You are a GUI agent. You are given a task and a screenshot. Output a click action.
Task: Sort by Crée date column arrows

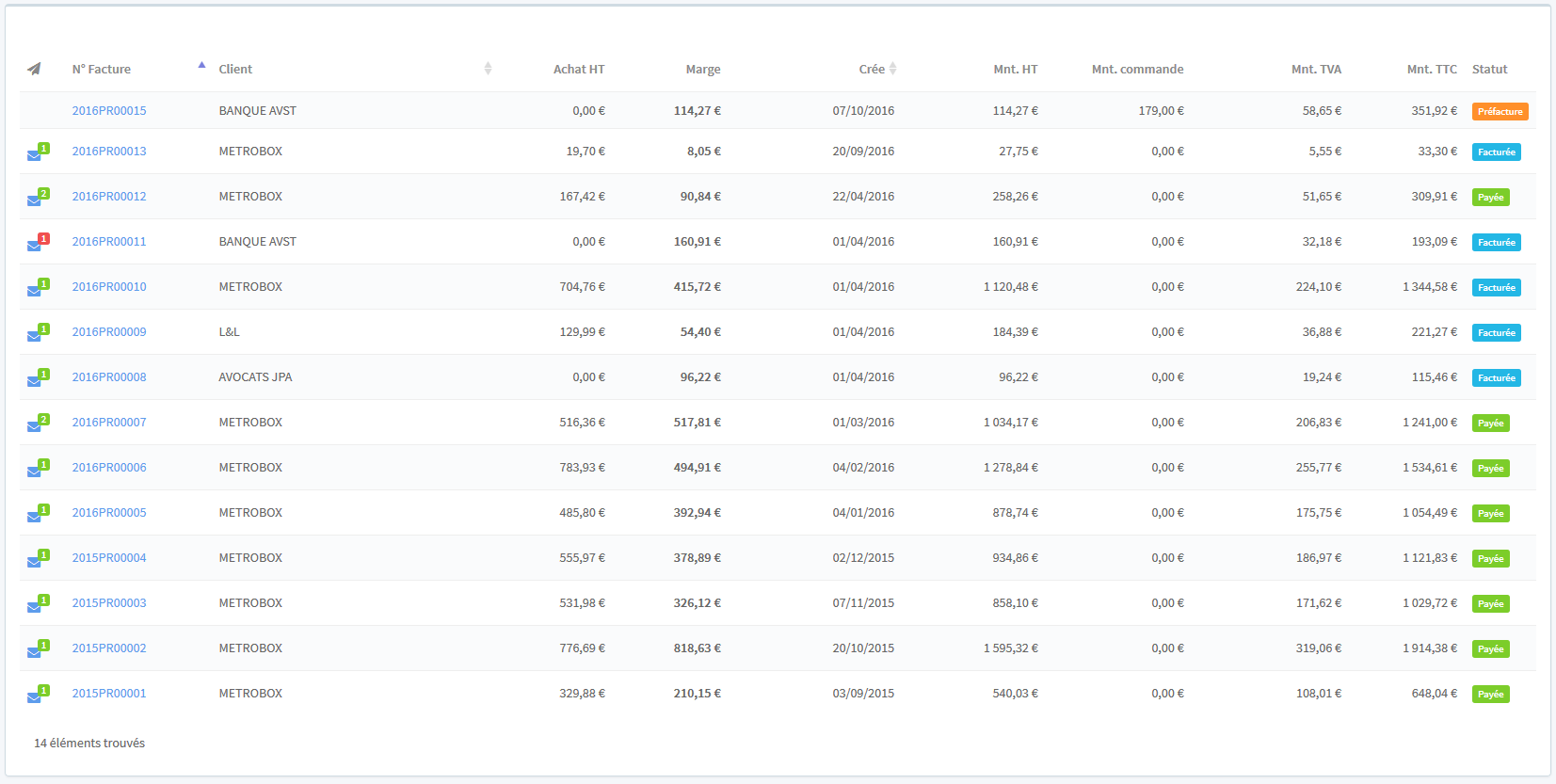[892, 69]
